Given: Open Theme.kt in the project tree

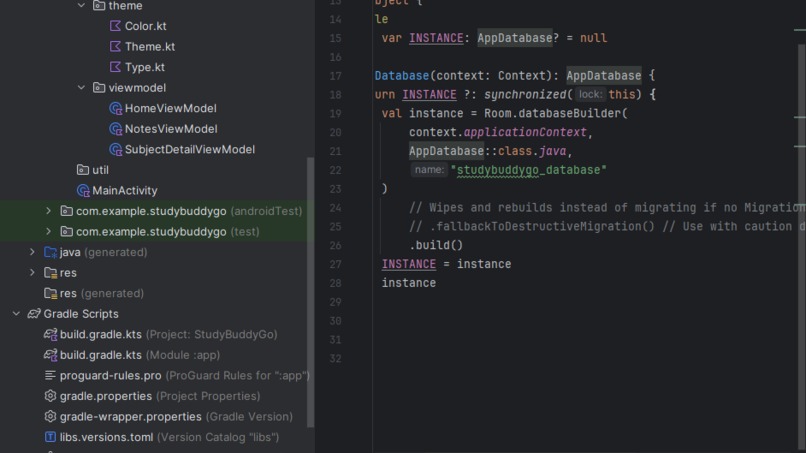Looking at the screenshot, I should [x=150, y=46].
